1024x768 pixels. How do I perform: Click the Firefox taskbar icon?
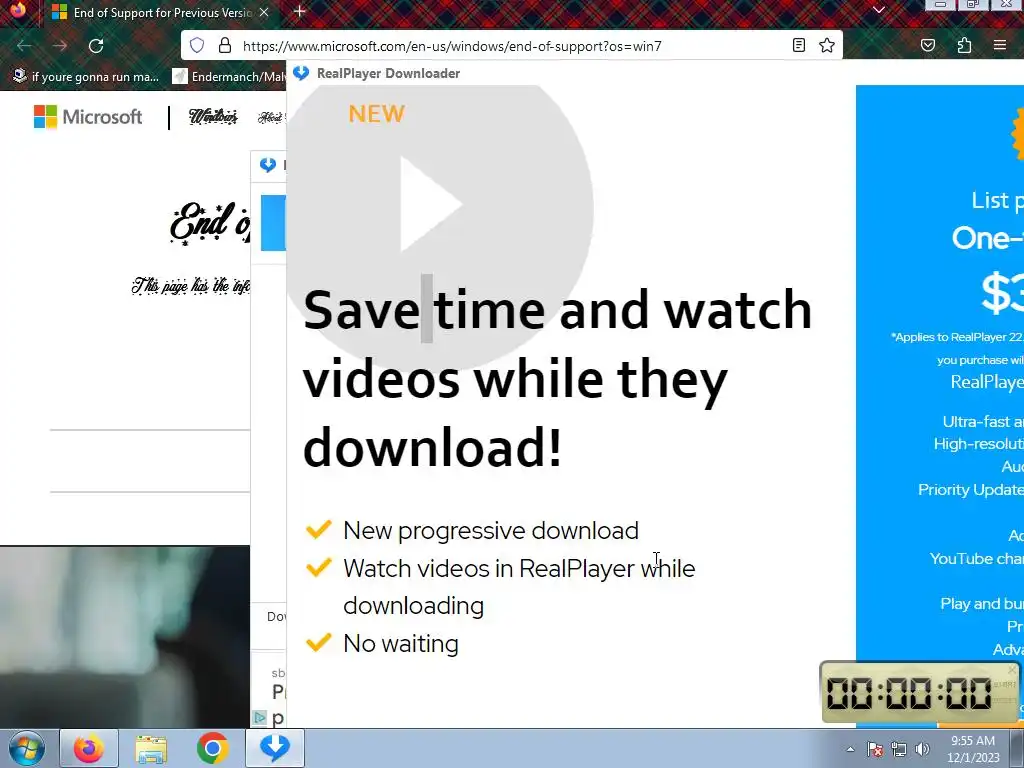pyautogui.click(x=89, y=748)
